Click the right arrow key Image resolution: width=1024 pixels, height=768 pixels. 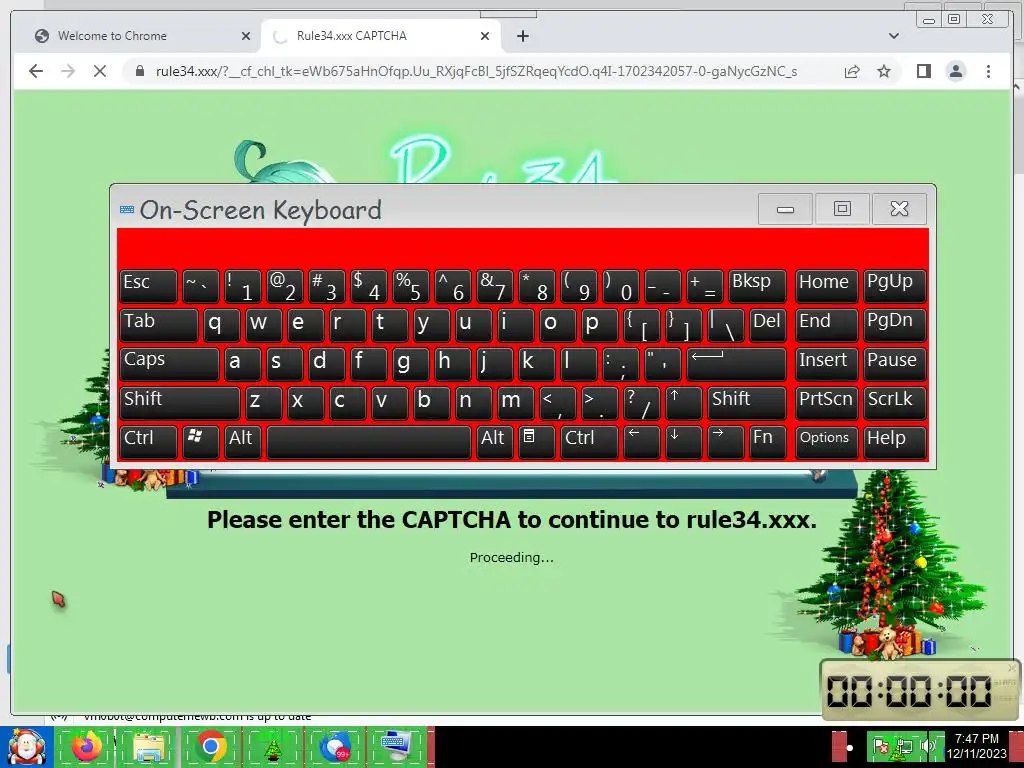coord(726,442)
